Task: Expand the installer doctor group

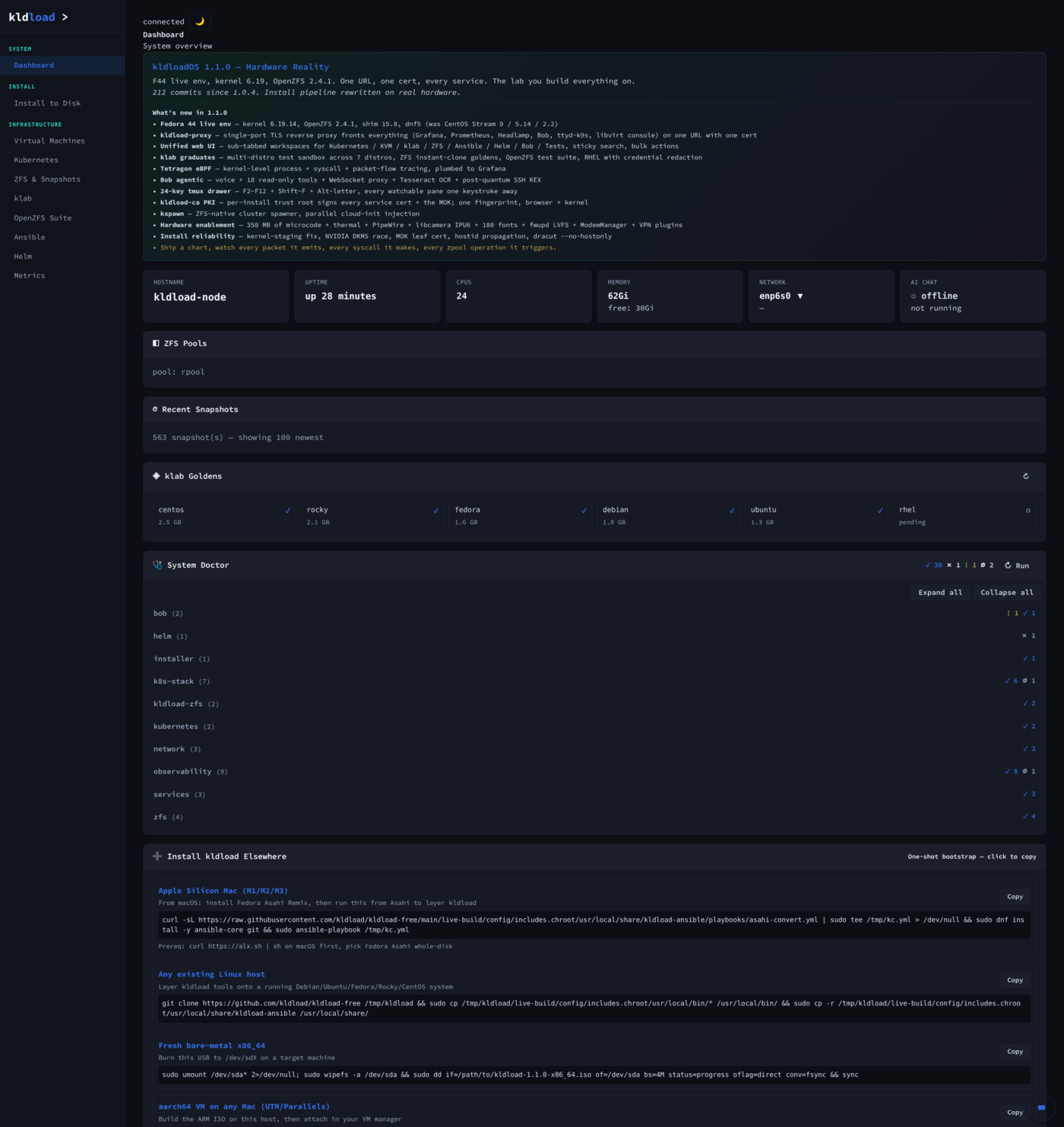Action: (x=594, y=659)
